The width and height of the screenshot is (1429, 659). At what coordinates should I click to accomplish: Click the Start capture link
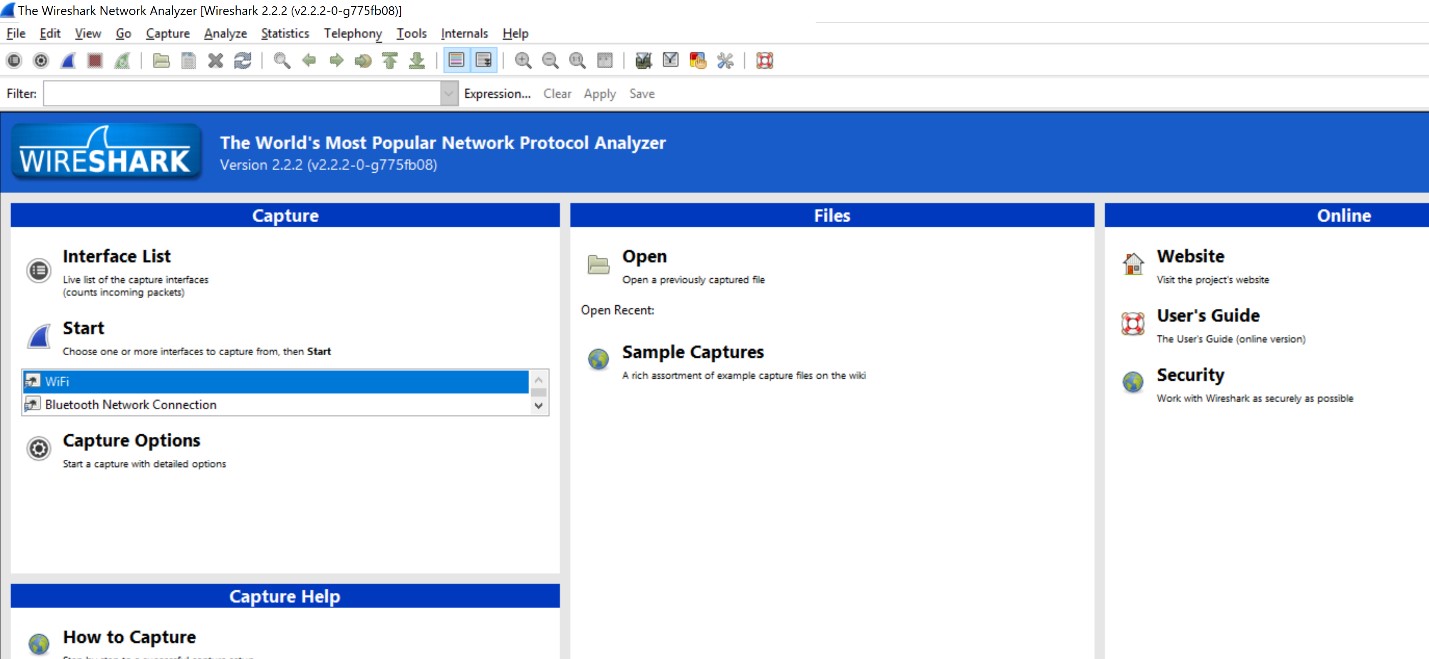[83, 328]
